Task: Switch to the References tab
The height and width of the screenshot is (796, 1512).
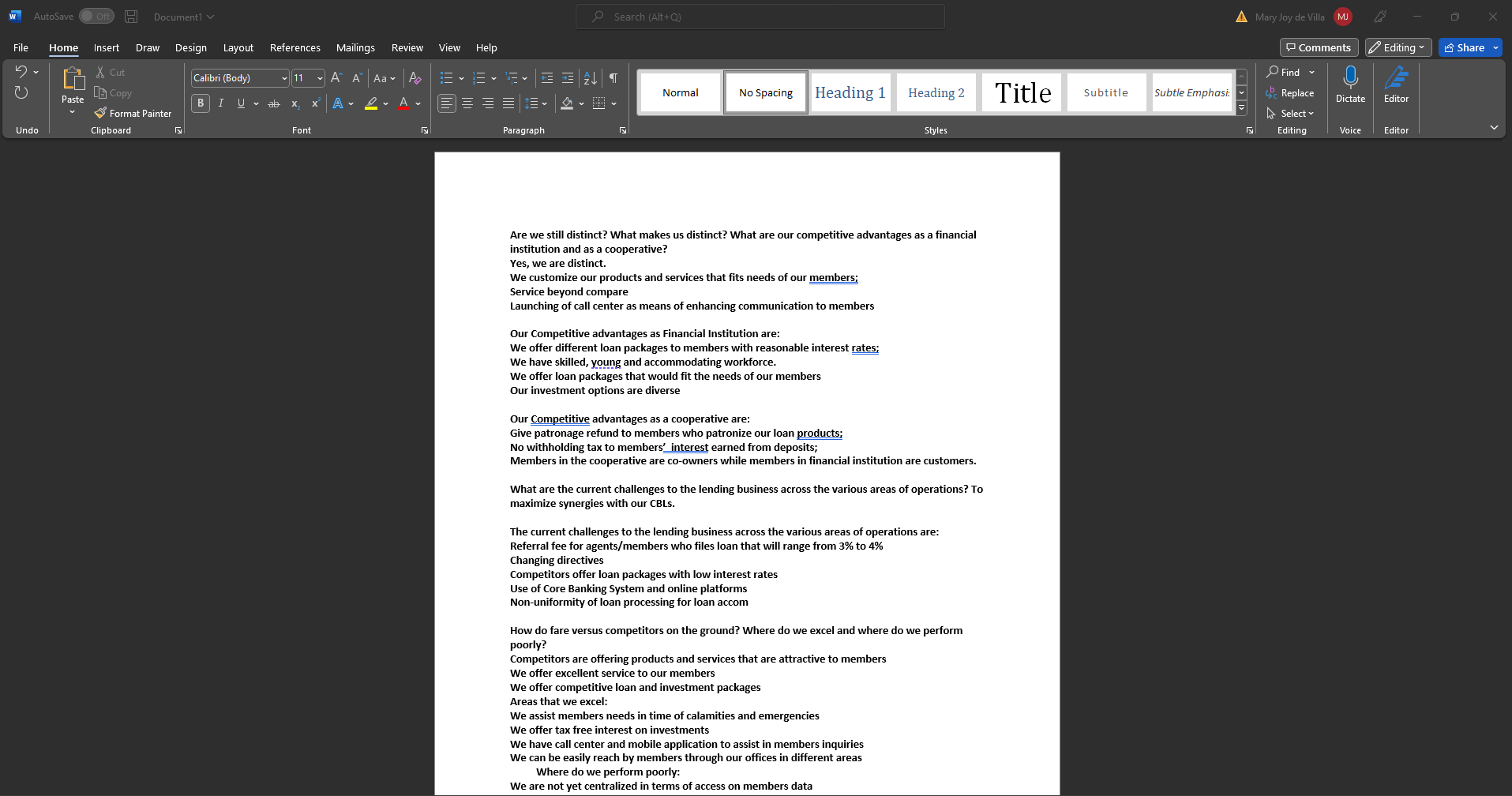Action: pyautogui.click(x=295, y=47)
